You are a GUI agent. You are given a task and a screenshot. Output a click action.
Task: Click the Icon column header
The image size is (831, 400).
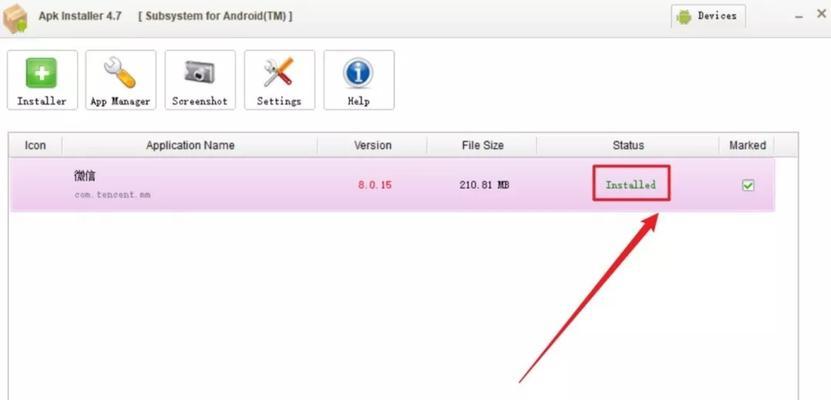(x=35, y=145)
